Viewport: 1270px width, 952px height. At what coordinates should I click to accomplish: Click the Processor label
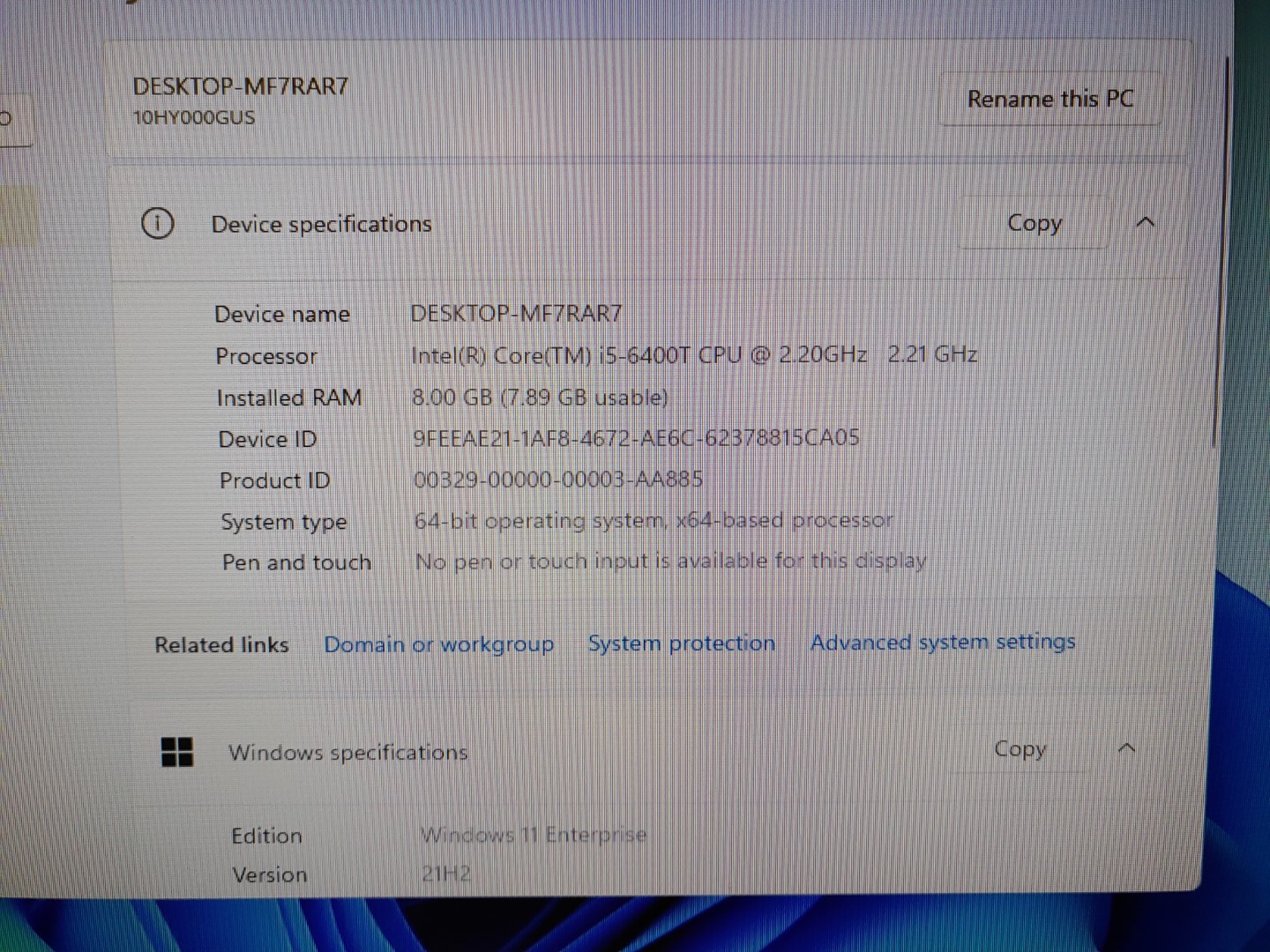click(x=266, y=356)
